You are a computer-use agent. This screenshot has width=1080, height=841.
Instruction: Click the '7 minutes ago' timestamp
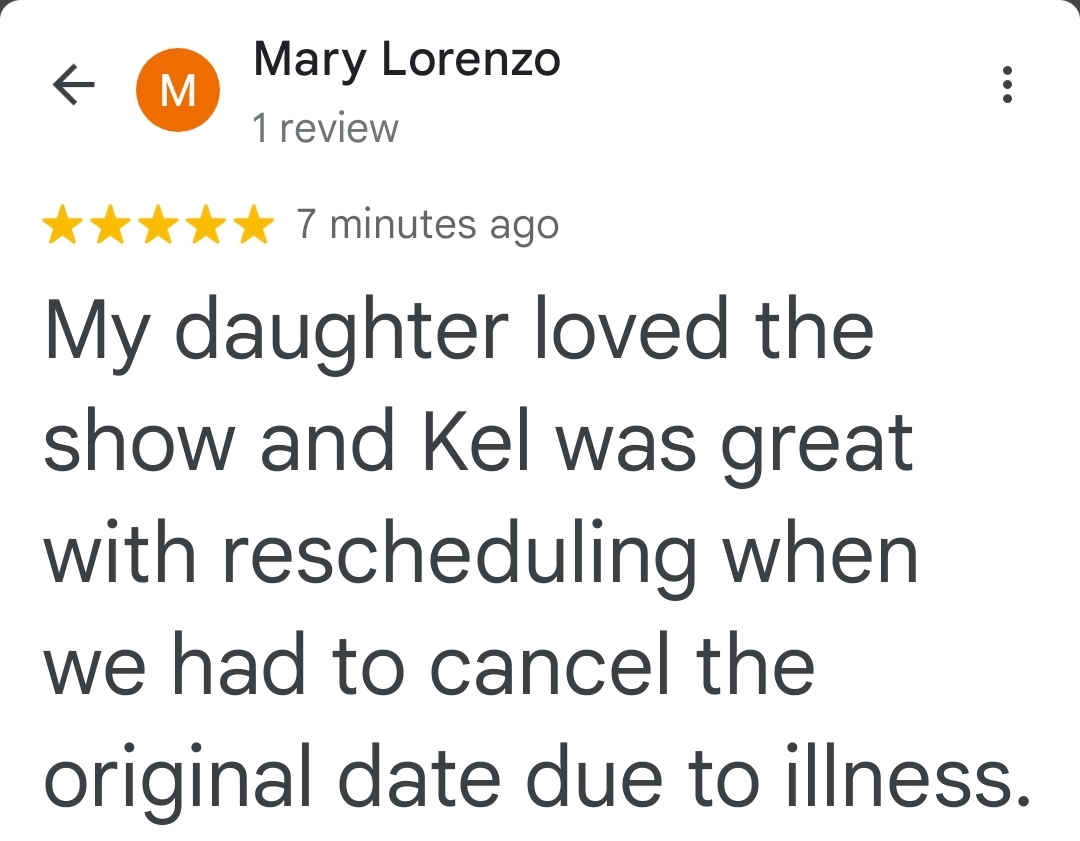coord(428,225)
